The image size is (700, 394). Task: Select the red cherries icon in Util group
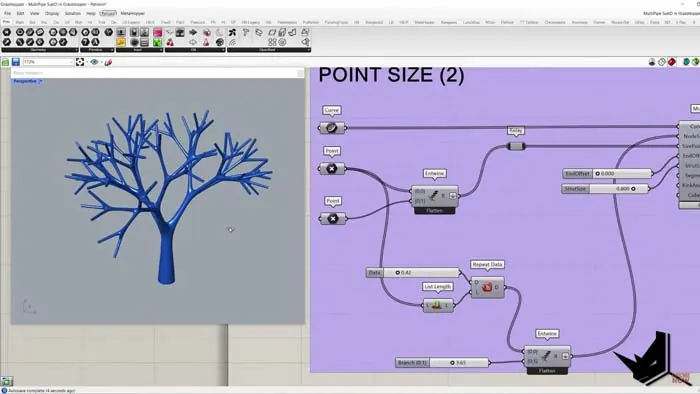170,42
